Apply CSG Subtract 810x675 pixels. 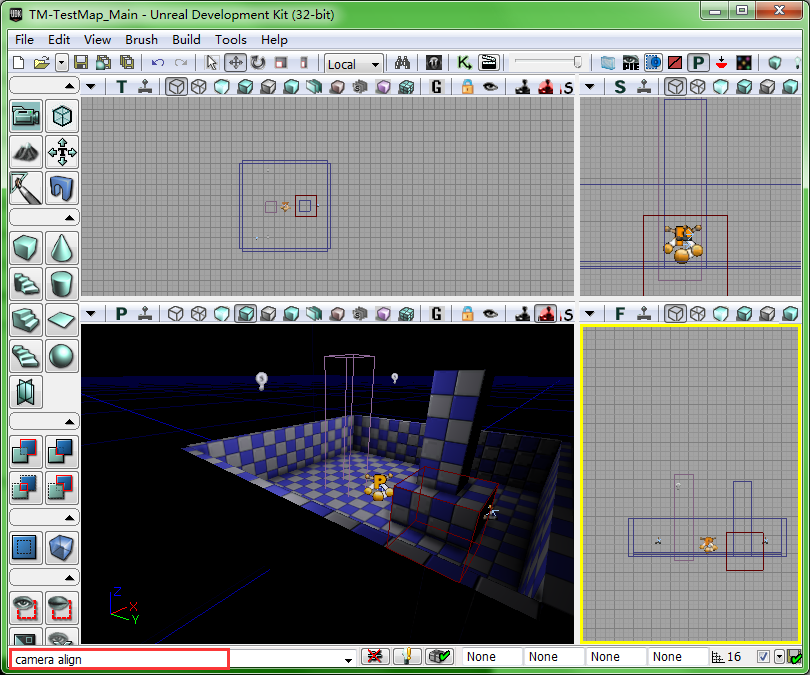click(x=62, y=452)
